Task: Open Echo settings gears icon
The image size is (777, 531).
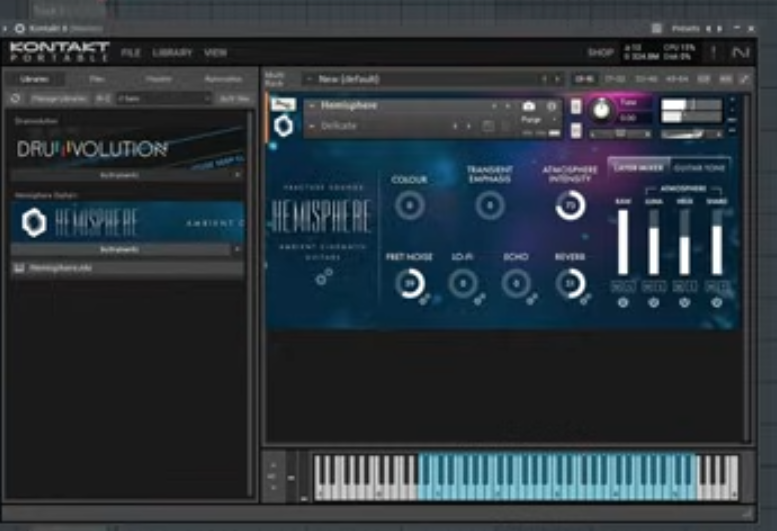Action: tap(532, 299)
